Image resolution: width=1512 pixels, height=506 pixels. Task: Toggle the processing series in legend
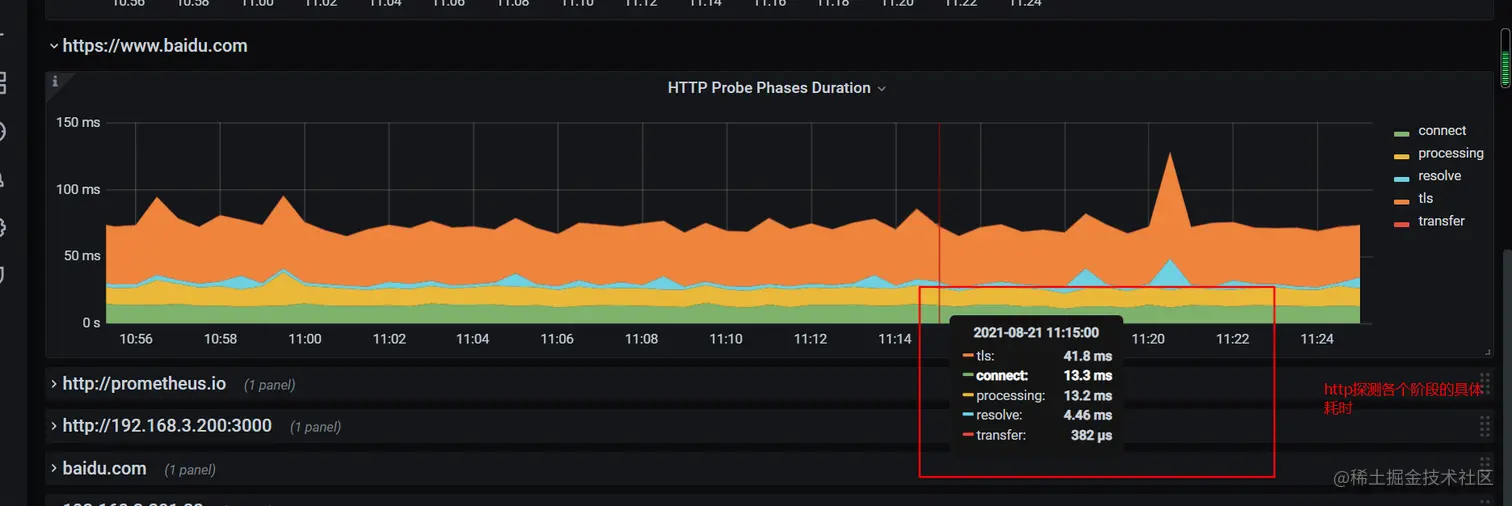pos(1451,153)
